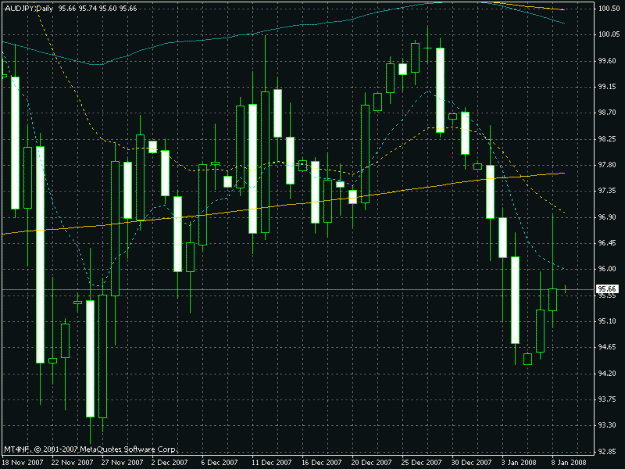Click the 6 Dec 2007 time axis label
The image size is (625, 469).
[x=219, y=462]
